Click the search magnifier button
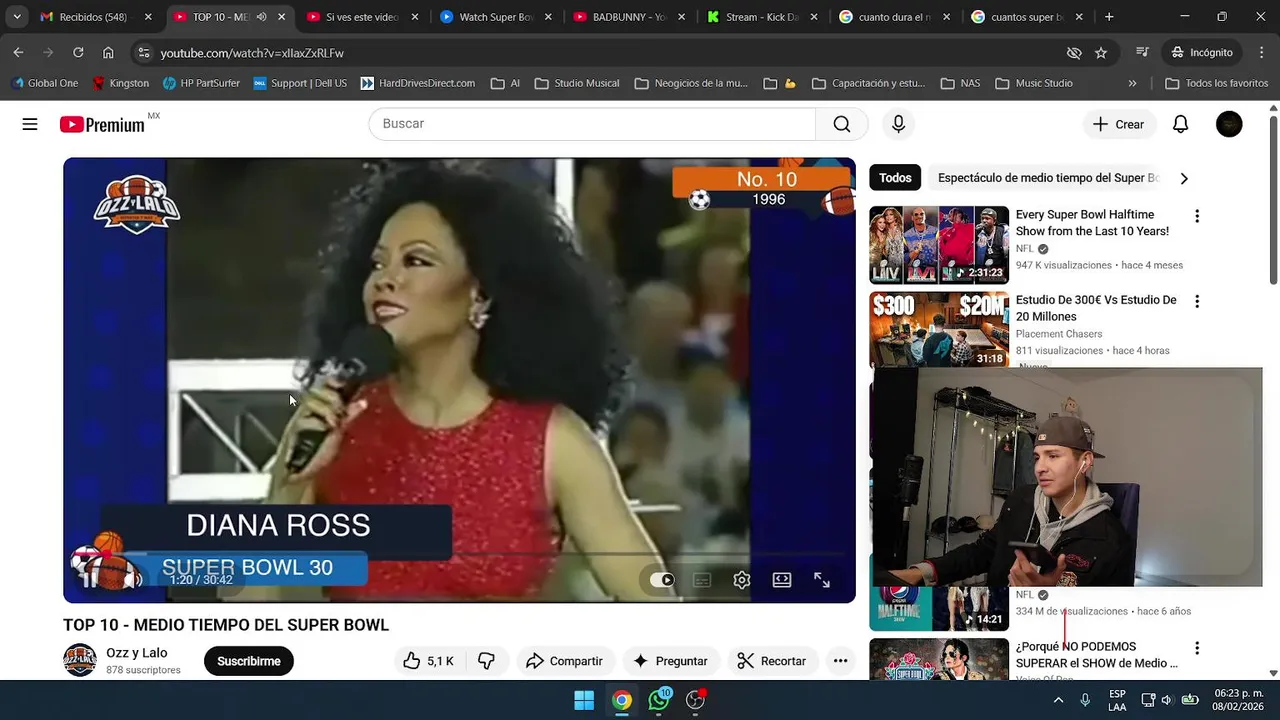This screenshot has width=1280, height=720. click(x=842, y=124)
